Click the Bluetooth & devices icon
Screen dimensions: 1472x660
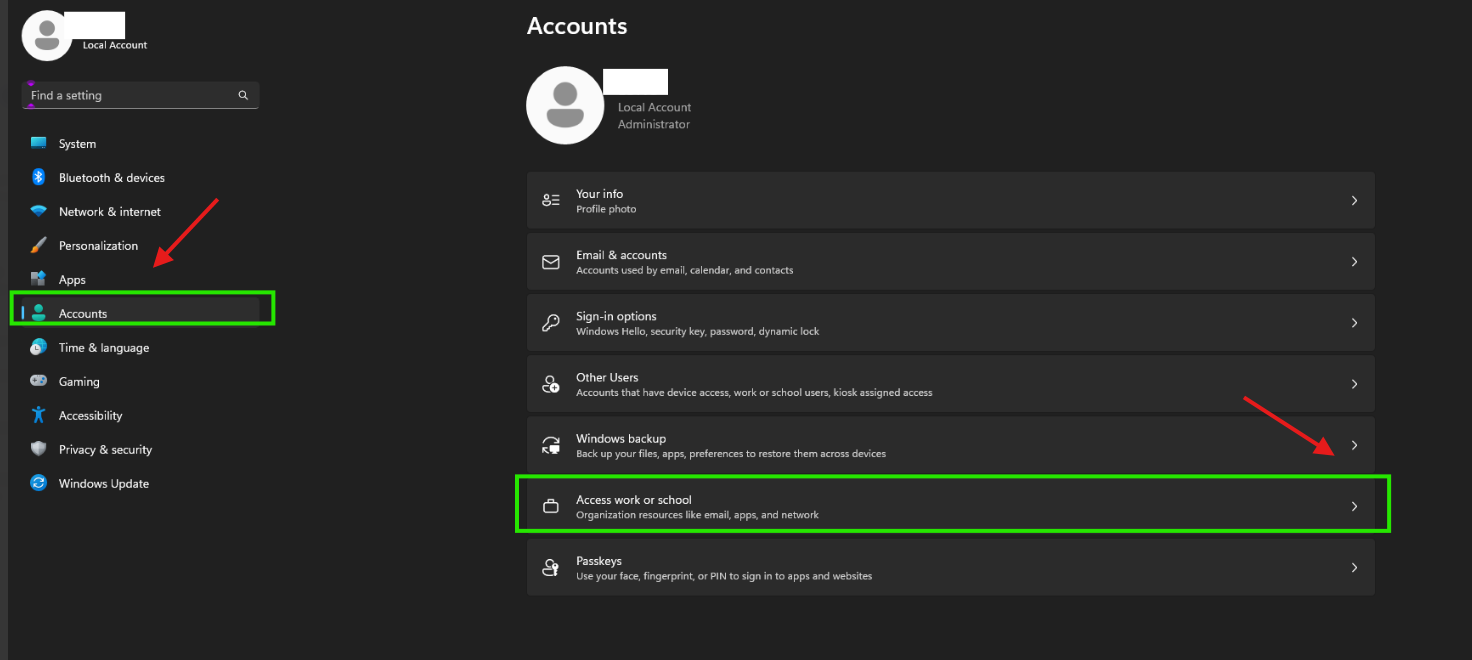click(39, 177)
